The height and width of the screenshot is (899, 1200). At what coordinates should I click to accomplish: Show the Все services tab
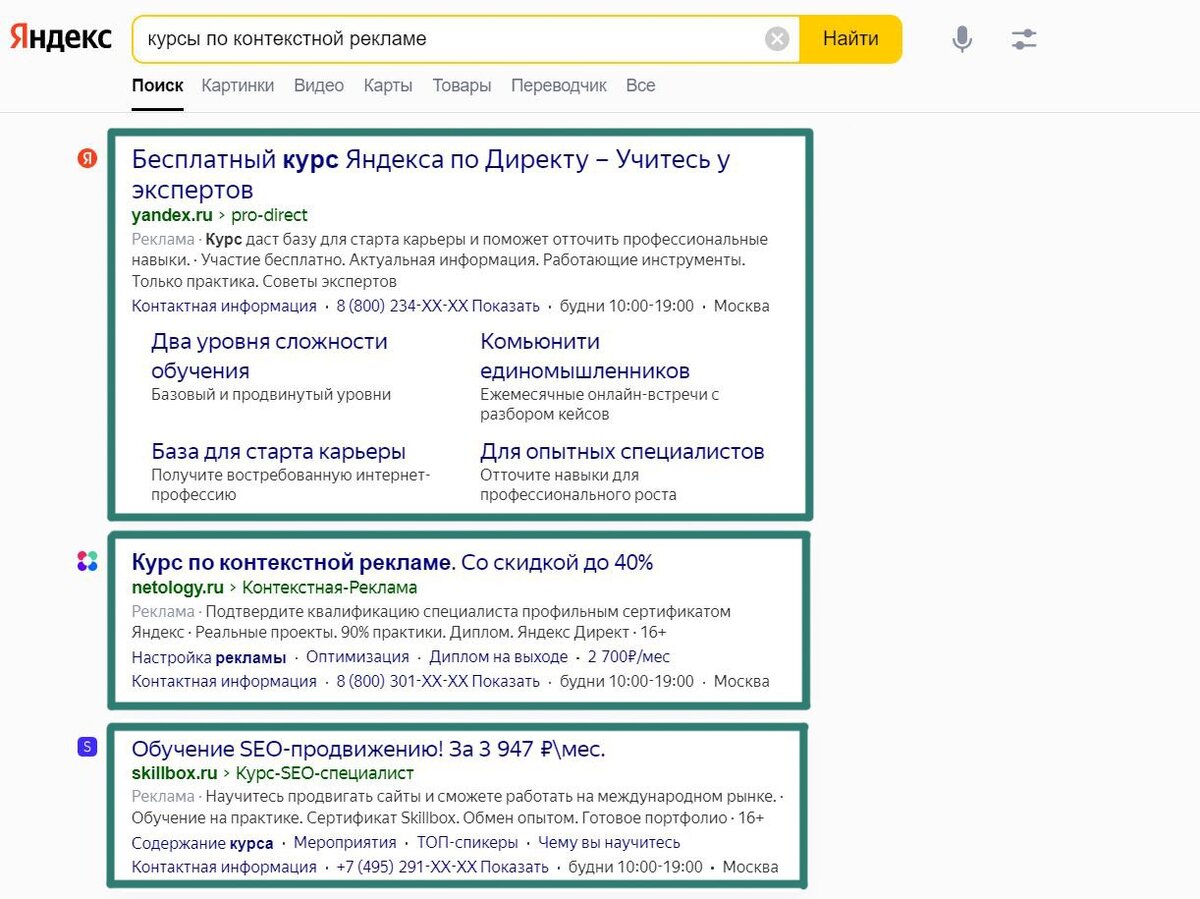tap(641, 86)
